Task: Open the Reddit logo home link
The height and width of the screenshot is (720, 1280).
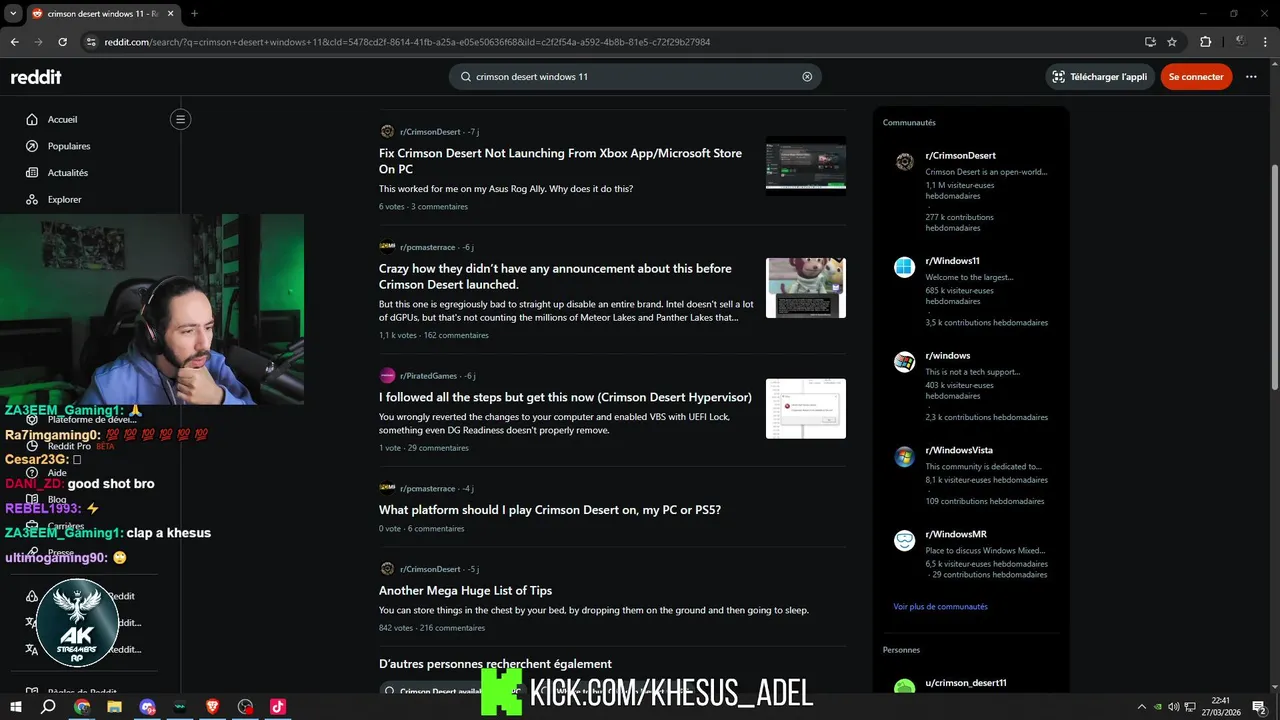Action: pyautogui.click(x=36, y=77)
